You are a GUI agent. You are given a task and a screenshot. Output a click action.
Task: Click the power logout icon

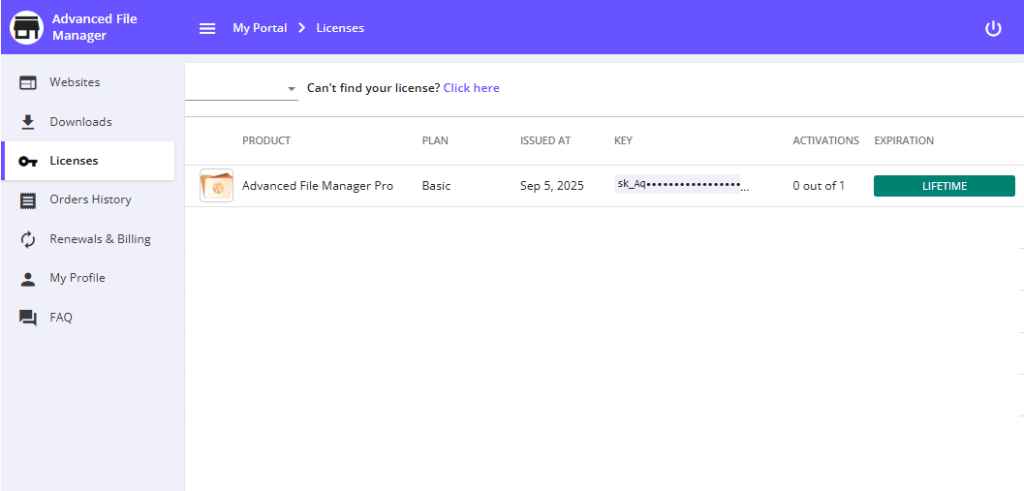(993, 28)
